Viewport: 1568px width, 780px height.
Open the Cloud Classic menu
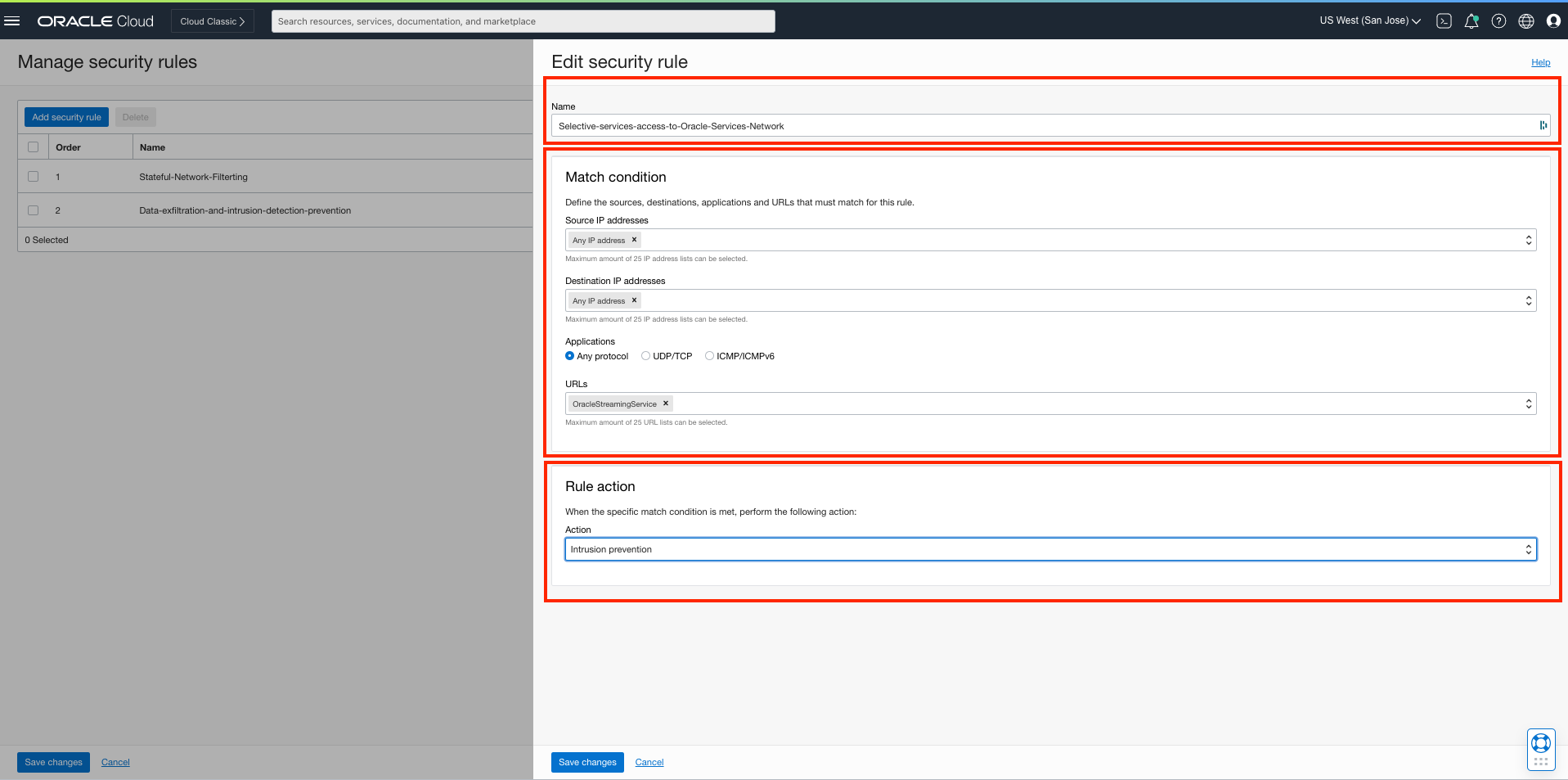point(212,20)
